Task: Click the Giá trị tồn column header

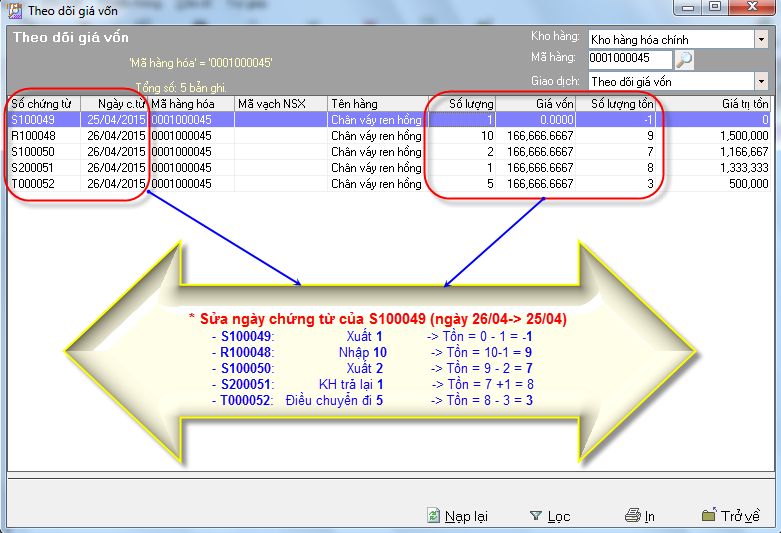Action: click(x=715, y=103)
